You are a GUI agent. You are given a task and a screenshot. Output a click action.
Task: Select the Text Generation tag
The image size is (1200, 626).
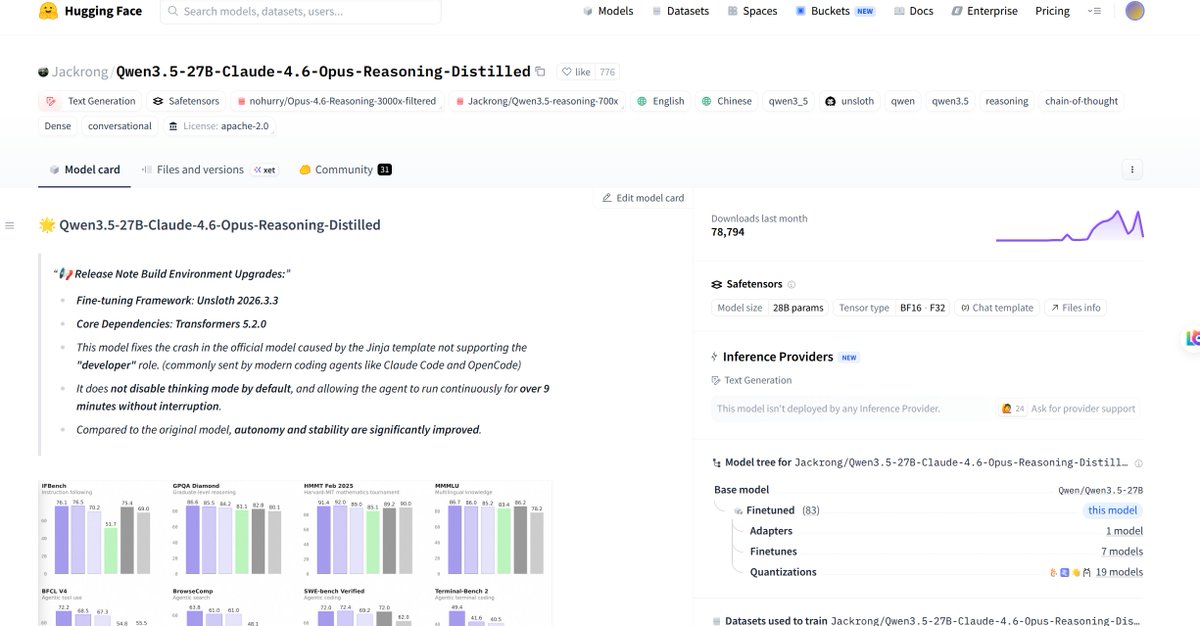point(91,101)
